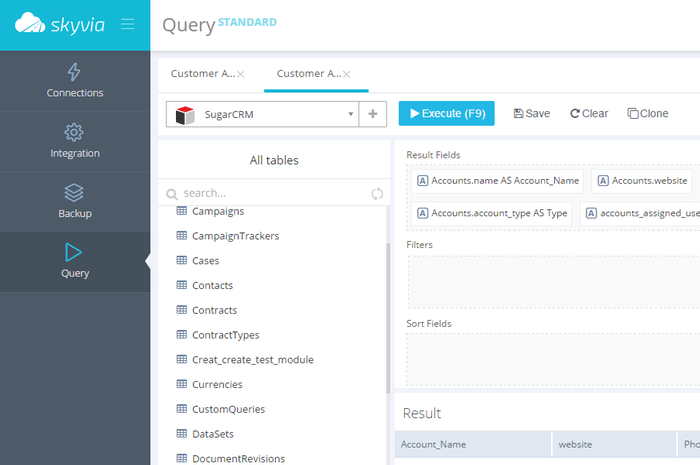Refresh the tables list
700x465 pixels.
377,193
